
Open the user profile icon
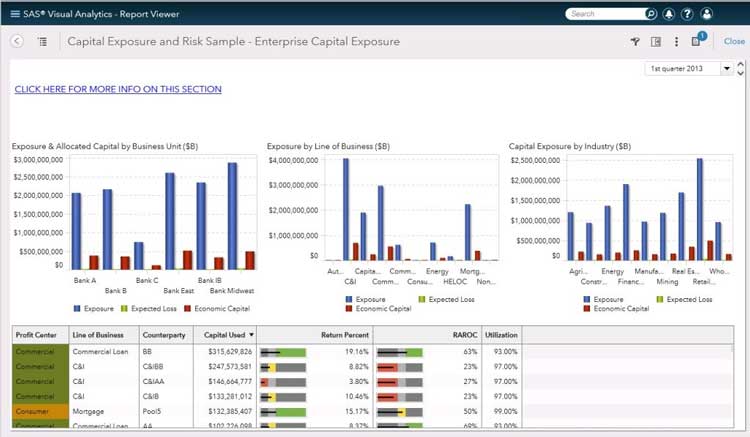(707, 14)
